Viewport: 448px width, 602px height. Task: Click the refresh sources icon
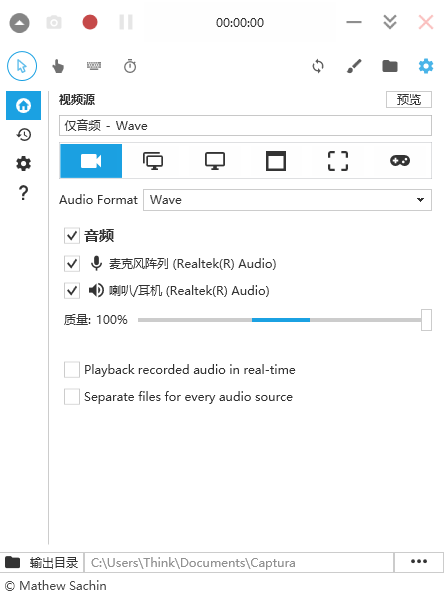click(318, 66)
